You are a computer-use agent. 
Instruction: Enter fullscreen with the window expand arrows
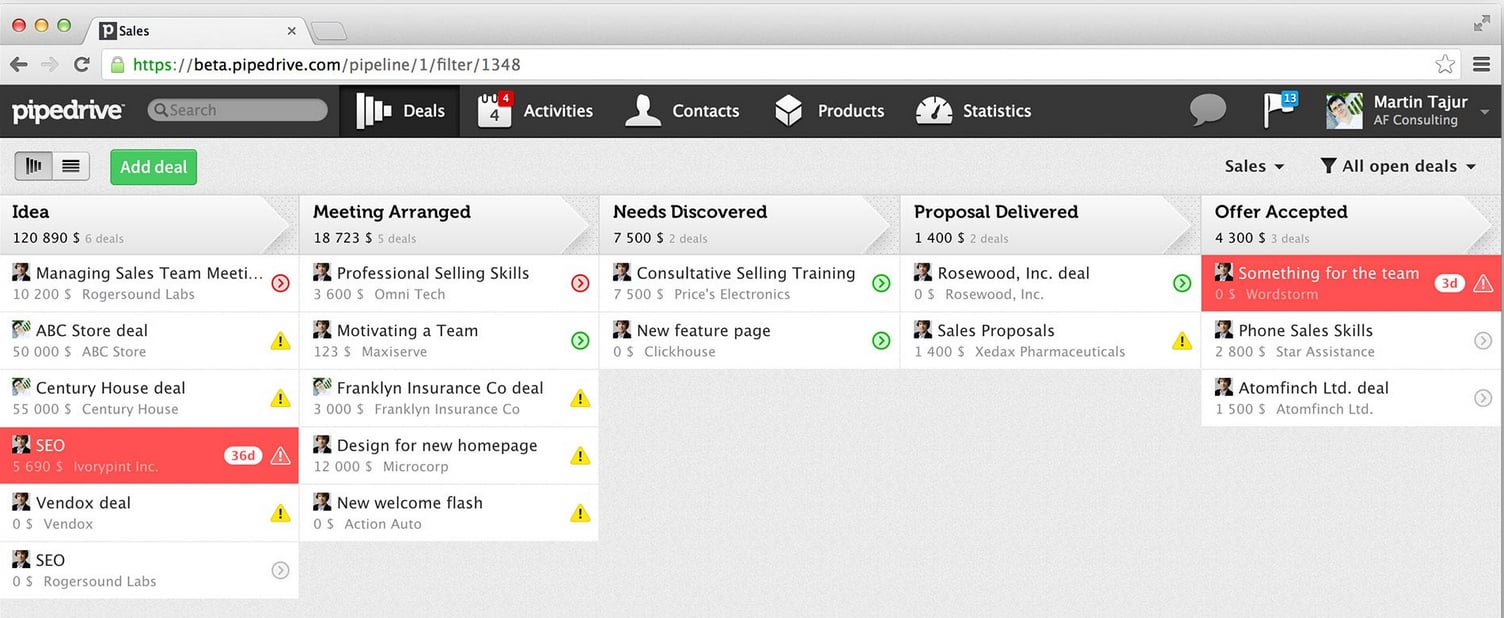pyautogui.click(x=1482, y=23)
